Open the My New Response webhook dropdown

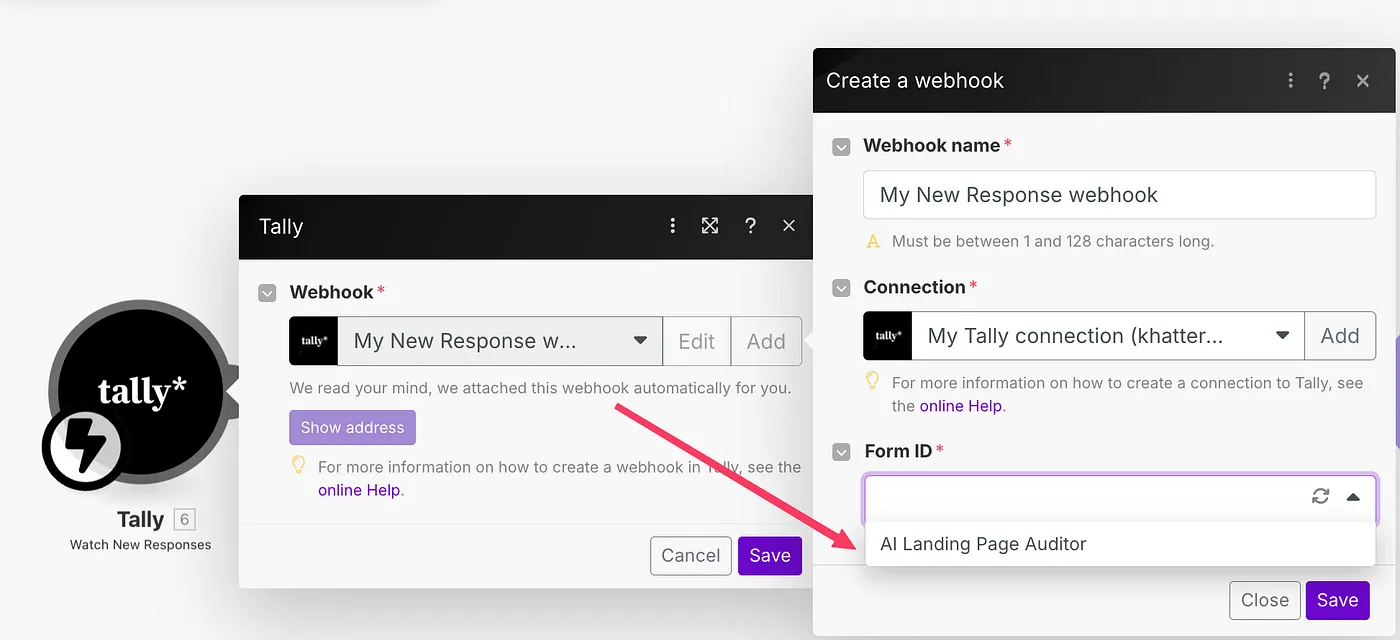click(500, 341)
